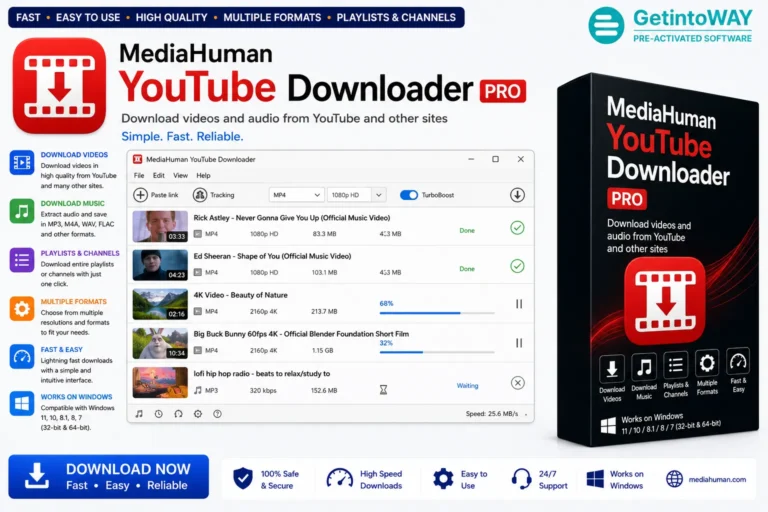Click the "213.7 MB" size value
The width and height of the screenshot is (768, 512).
tap(324, 312)
